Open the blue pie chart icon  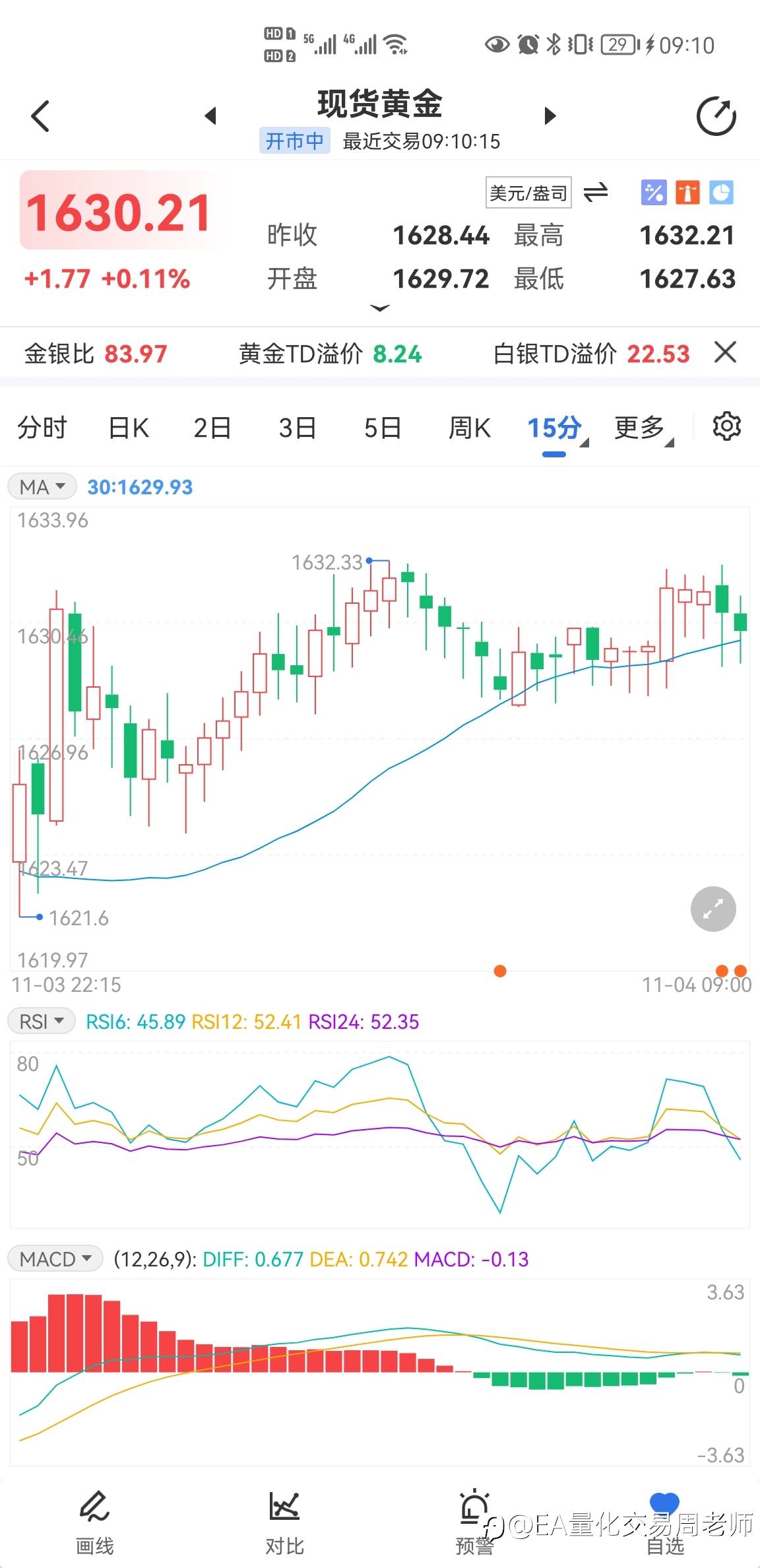pos(721,193)
